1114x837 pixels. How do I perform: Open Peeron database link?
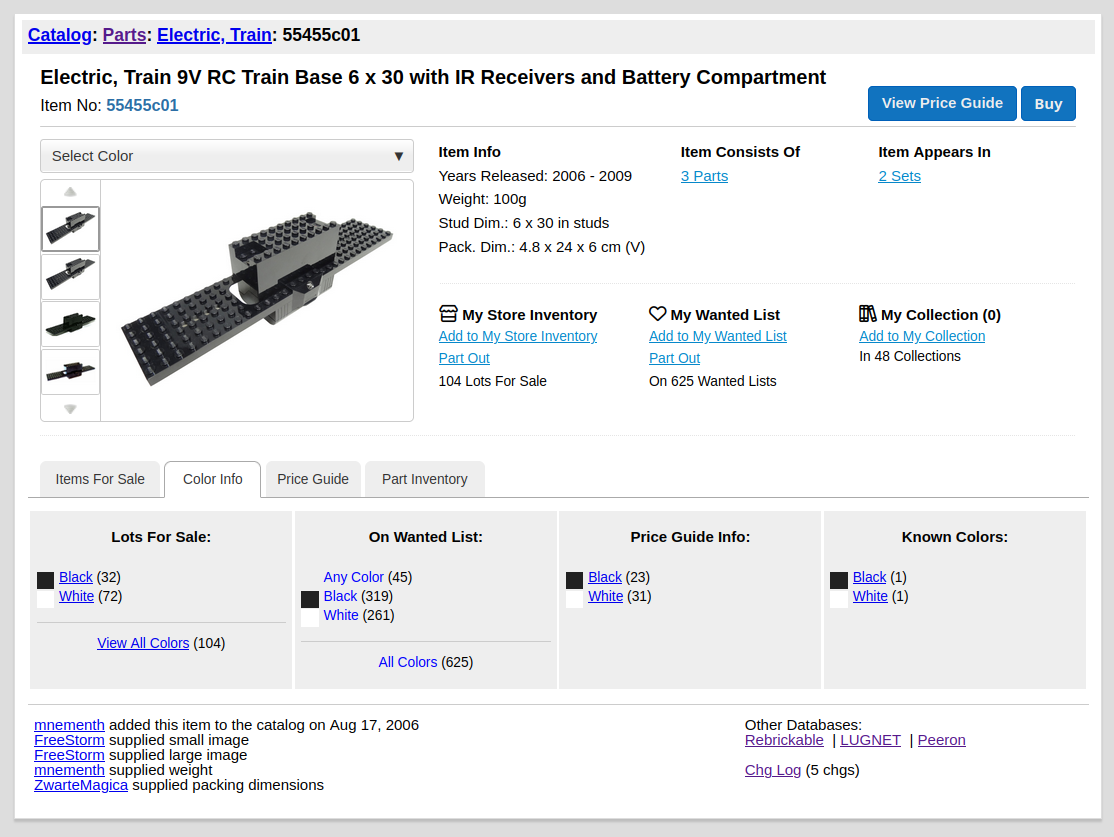[941, 740]
